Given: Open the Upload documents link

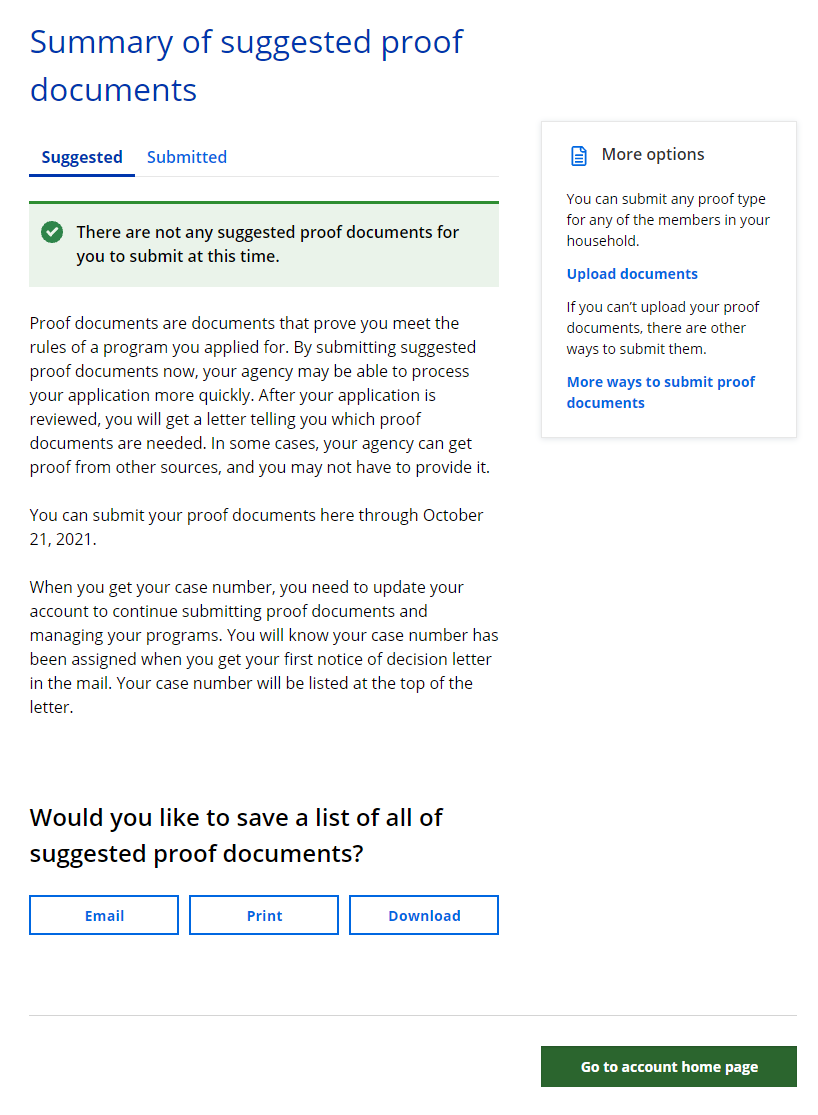Looking at the screenshot, I should pos(632,274).
